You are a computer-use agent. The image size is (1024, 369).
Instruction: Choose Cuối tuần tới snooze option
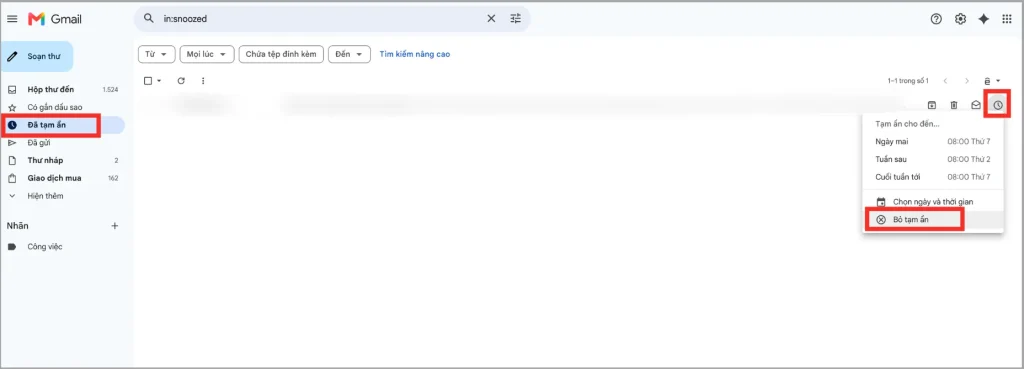933,177
